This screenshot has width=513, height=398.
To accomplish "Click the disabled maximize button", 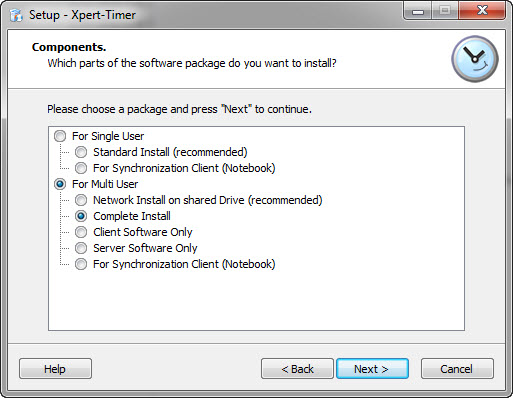I will 445,11.
